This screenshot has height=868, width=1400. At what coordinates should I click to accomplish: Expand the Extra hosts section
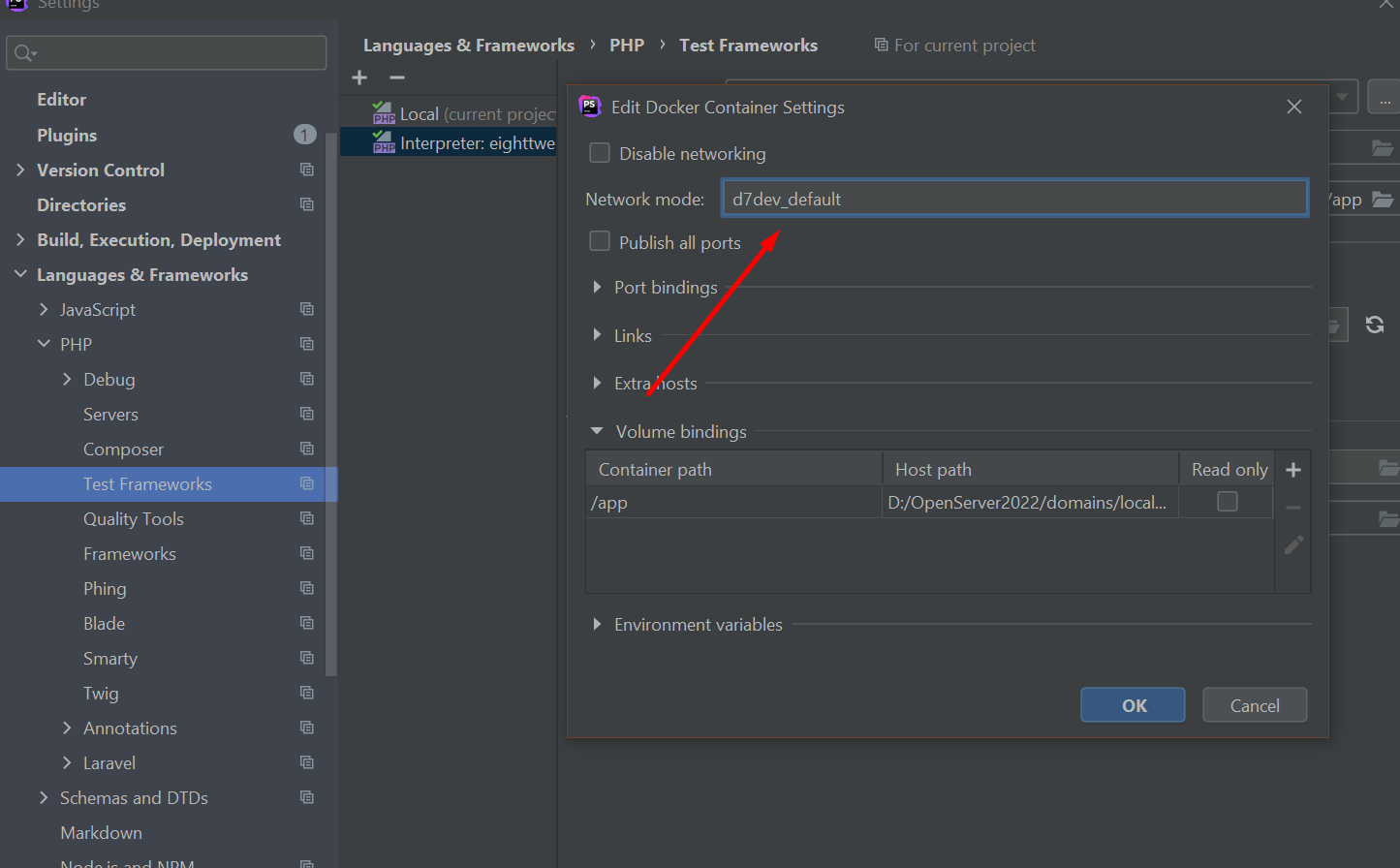point(597,384)
